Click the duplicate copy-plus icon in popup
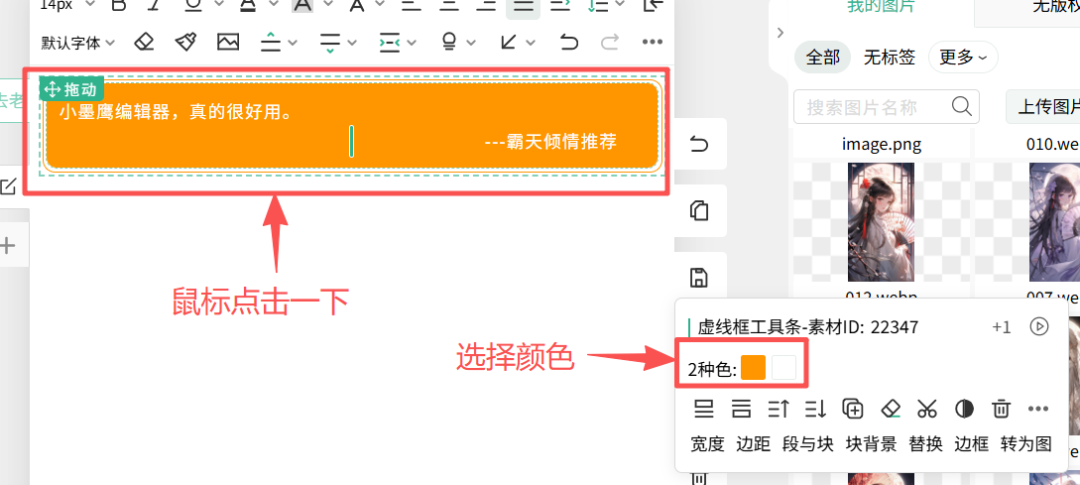The width and height of the screenshot is (1080, 485). pyautogui.click(x=853, y=408)
